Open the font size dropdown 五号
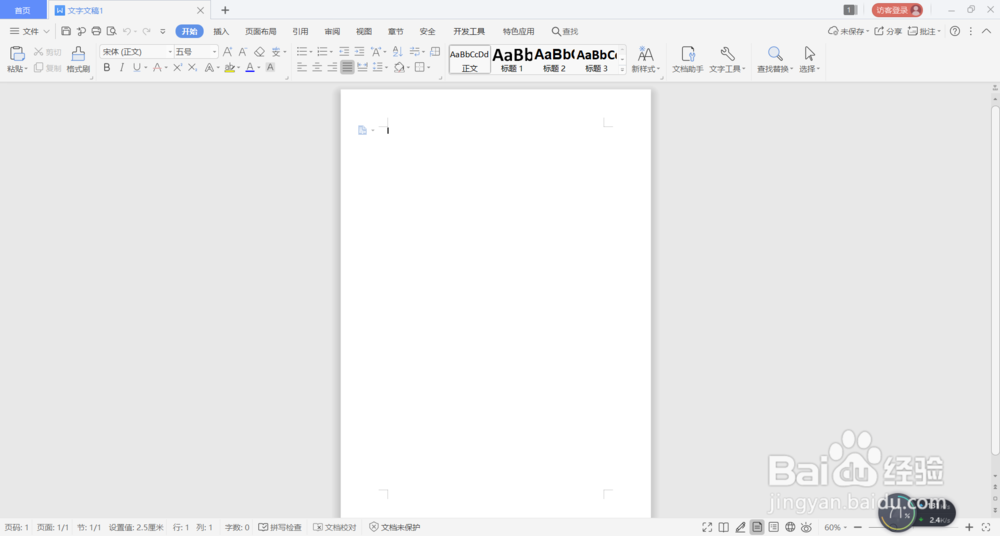This screenshot has width=1000, height=536. [x=214, y=52]
